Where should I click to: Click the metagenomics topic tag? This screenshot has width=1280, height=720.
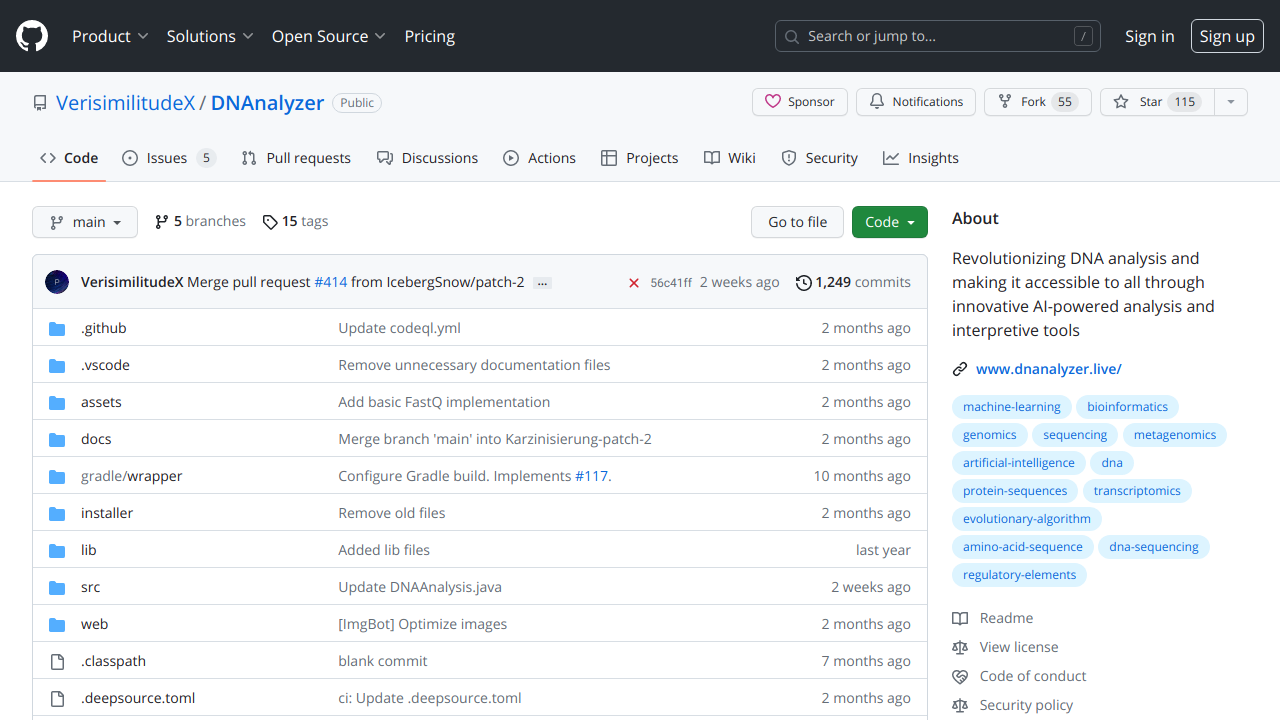pos(1175,435)
